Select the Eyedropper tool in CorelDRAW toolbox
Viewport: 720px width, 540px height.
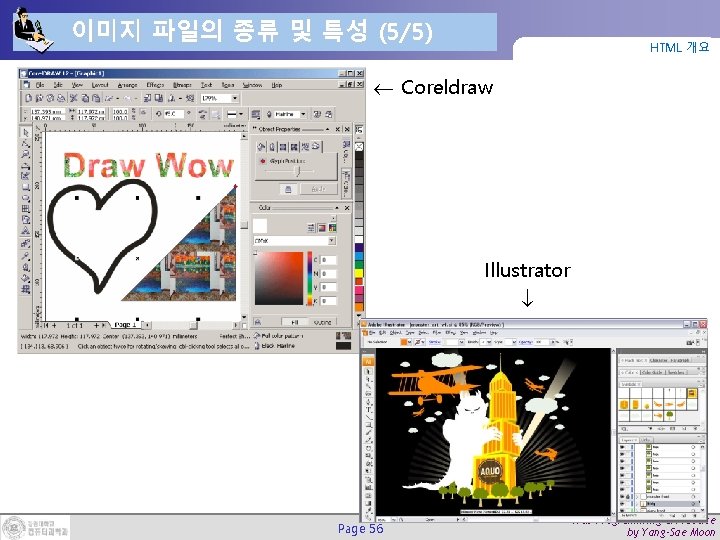pos(26,255)
